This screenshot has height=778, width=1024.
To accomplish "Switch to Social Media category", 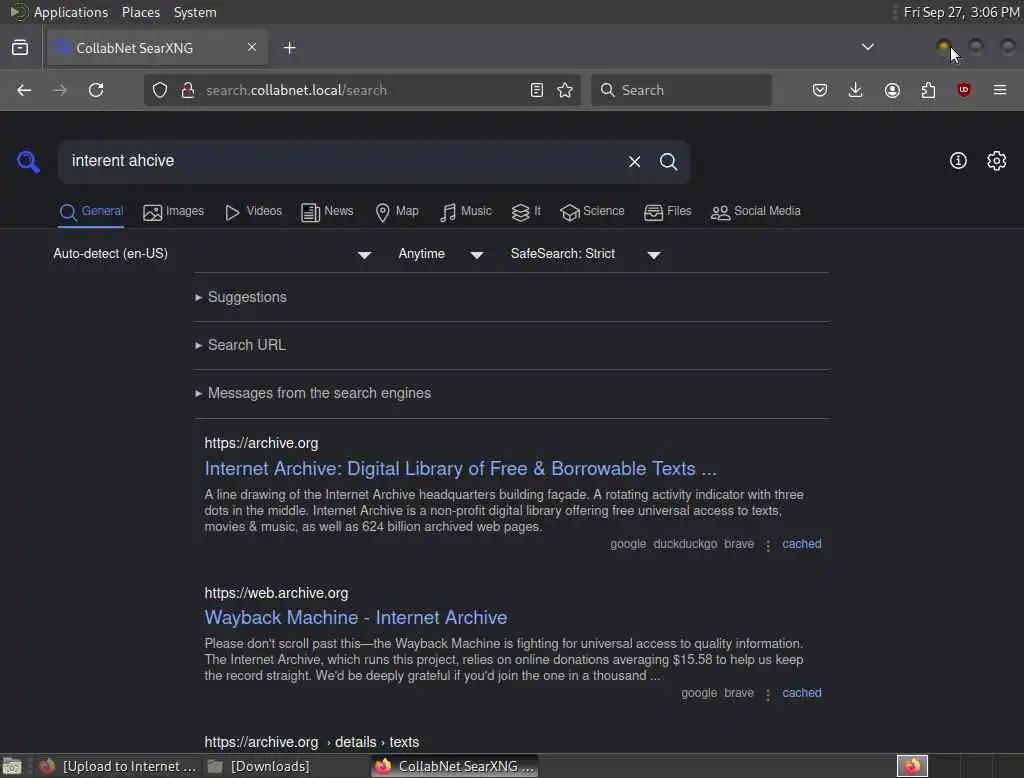I will 756,212.
